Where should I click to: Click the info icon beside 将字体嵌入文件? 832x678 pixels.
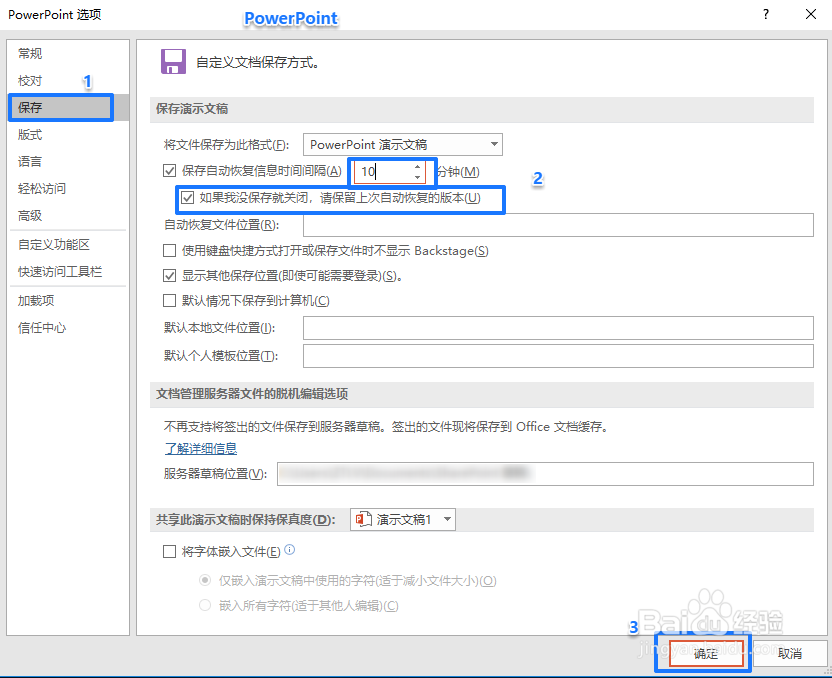coord(290,550)
